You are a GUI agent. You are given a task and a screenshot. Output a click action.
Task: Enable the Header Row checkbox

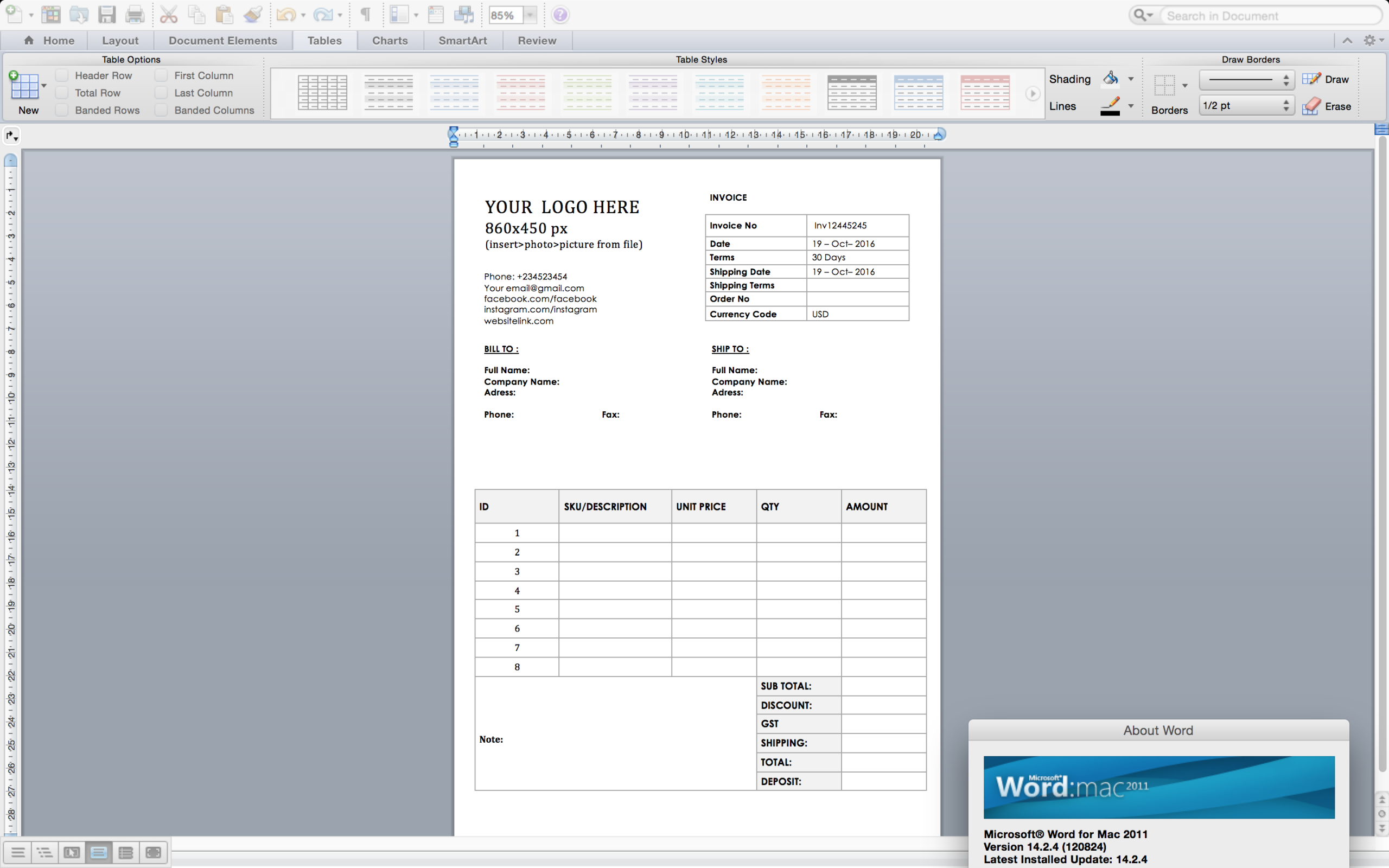click(x=62, y=75)
